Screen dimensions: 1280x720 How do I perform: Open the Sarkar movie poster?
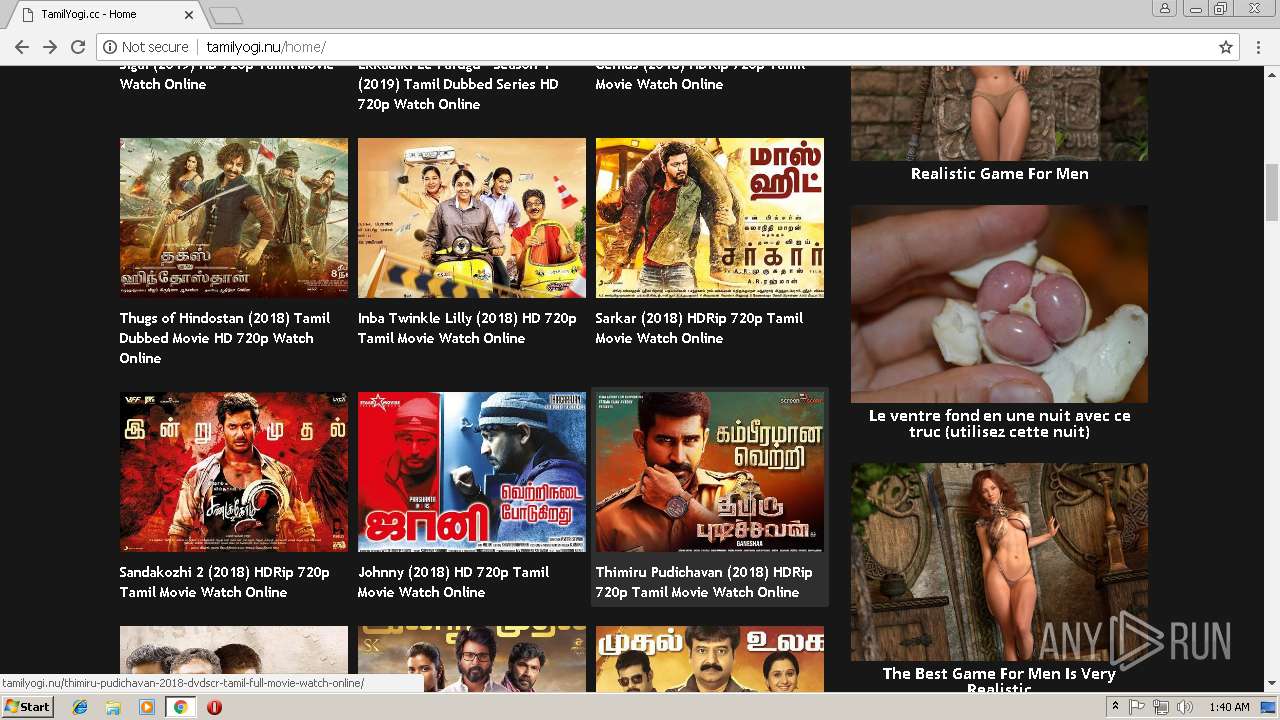(710, 218)
